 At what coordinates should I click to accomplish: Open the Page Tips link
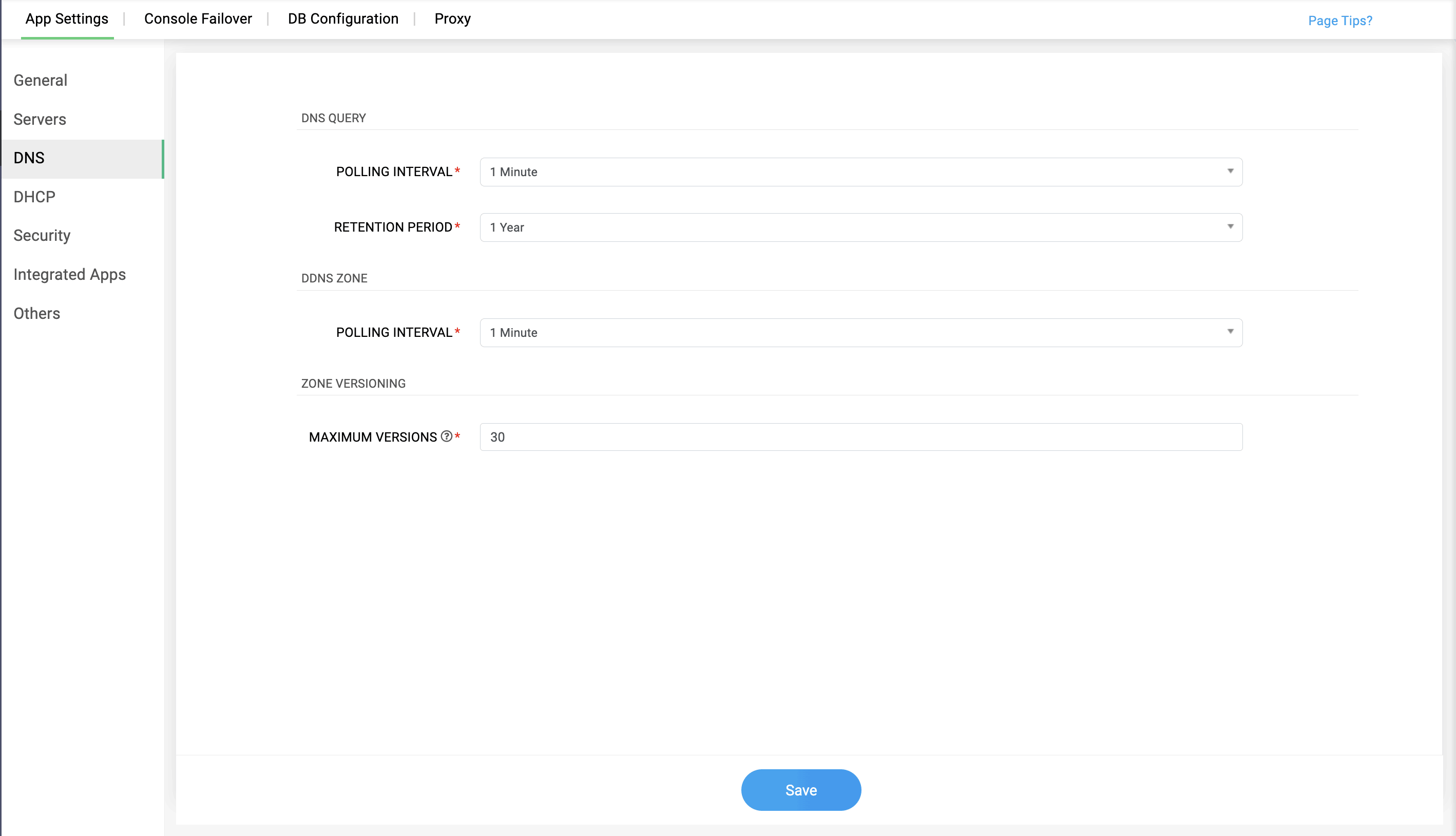click(1339, 21)
